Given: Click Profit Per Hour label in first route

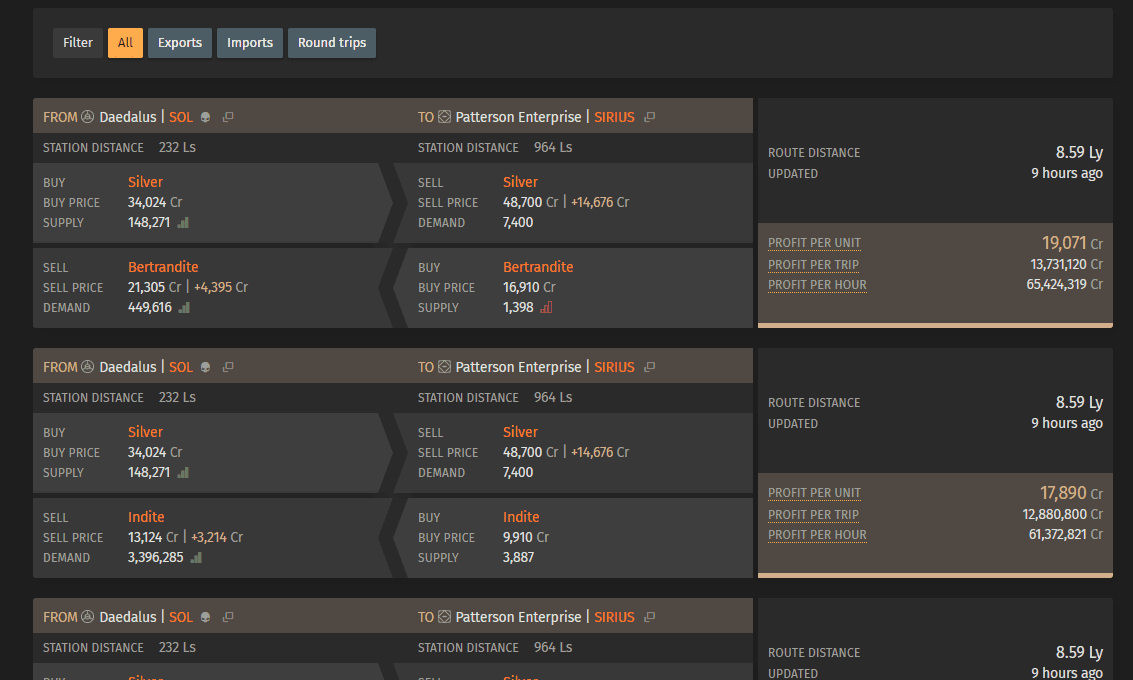Looking at the screenshot, I should 817,285.
